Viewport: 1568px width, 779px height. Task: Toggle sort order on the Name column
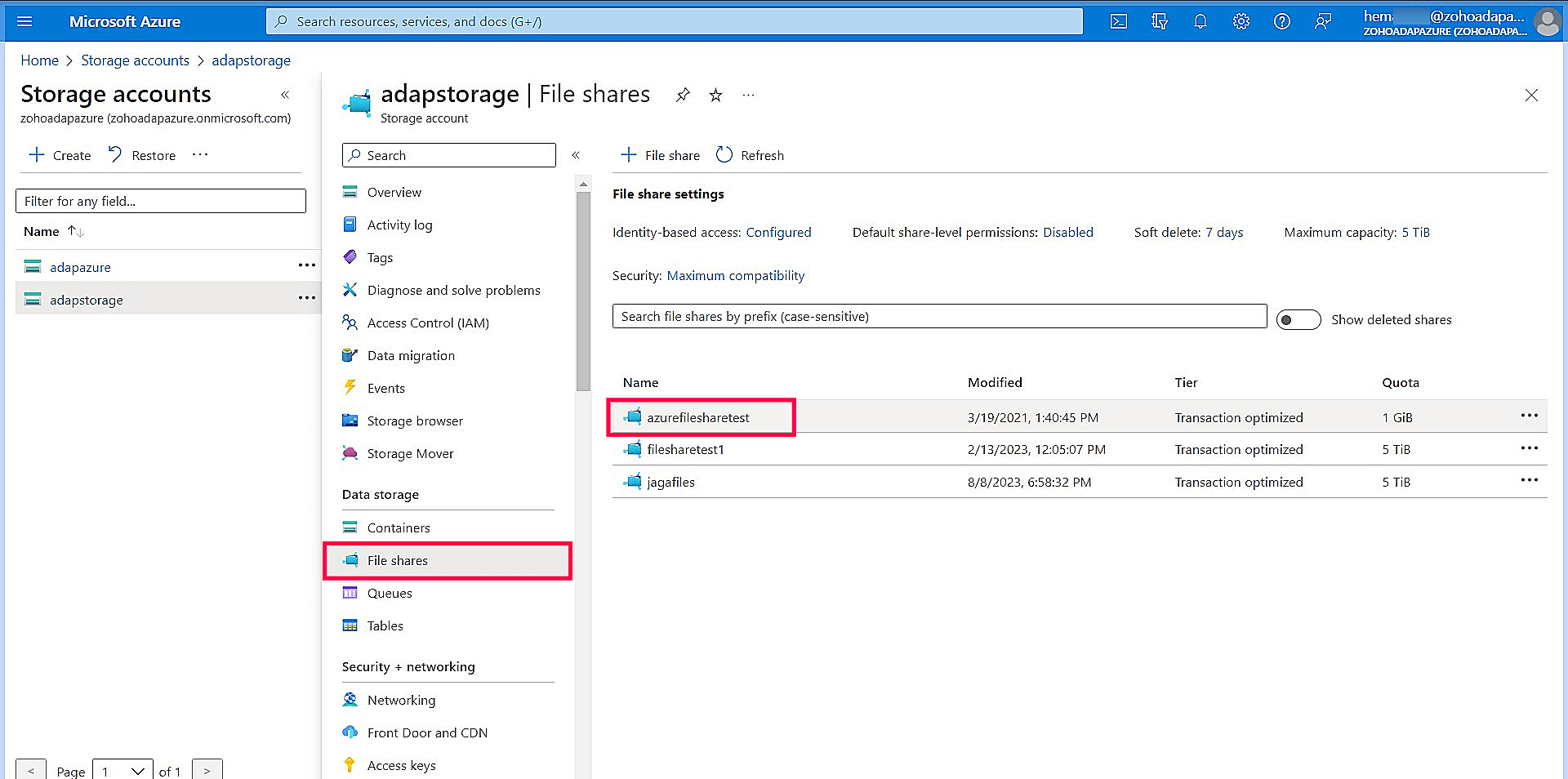74,231
